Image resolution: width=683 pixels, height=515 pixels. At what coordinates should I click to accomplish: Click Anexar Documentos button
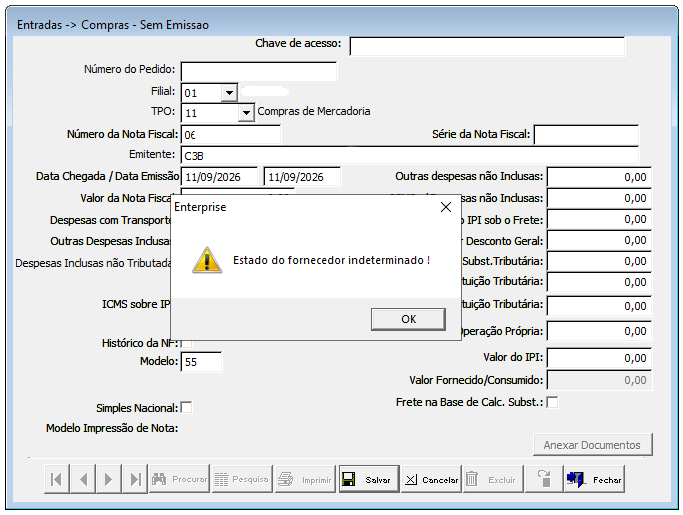592,445
